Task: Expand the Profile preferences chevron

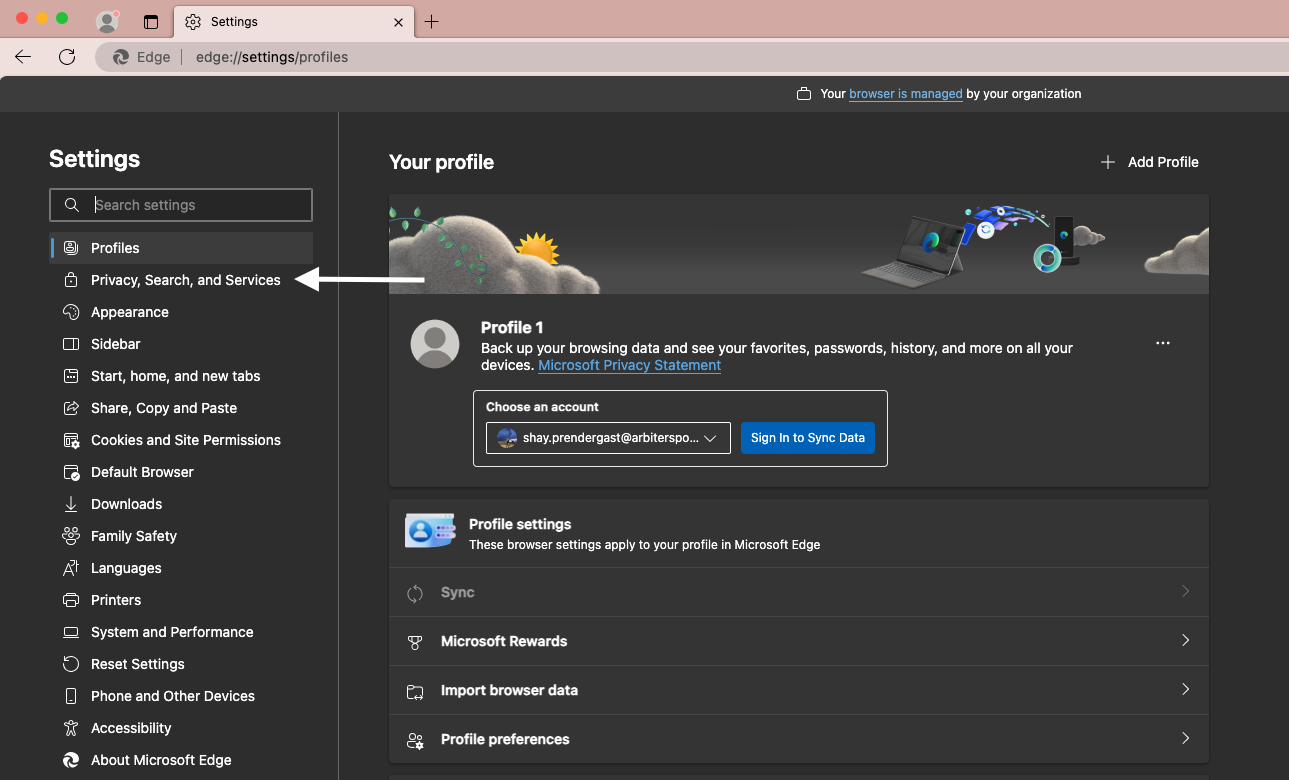Action: tap(1185, 738)
